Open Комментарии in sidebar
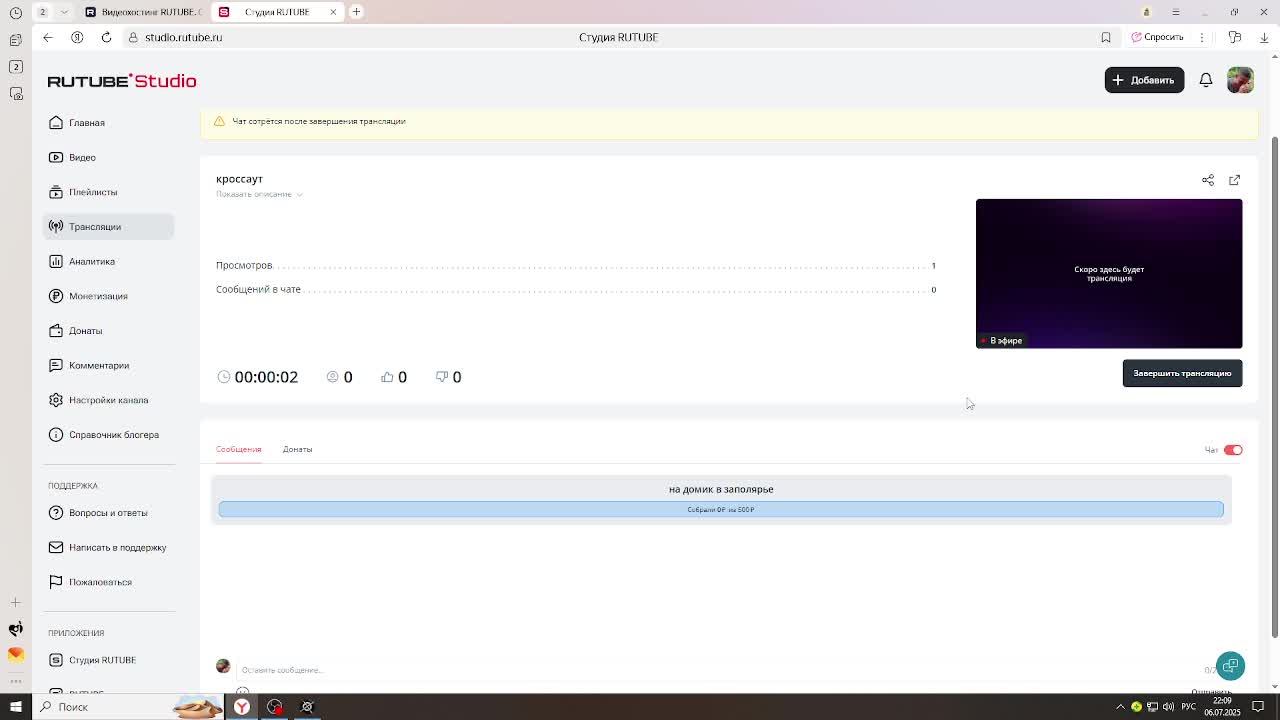1280x720 pixels. [108, 365]
